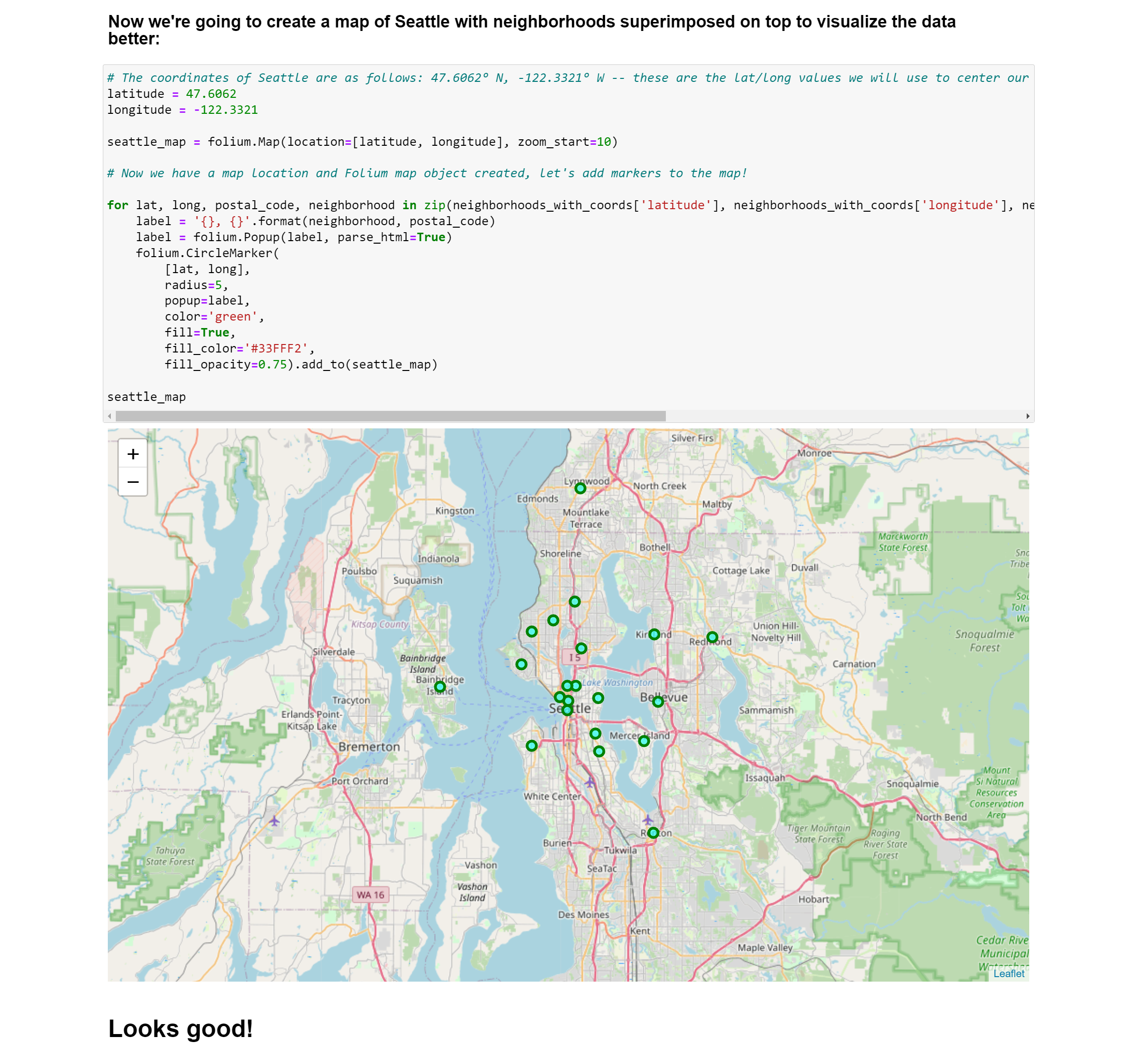Click the code scrollbar's left arrow
The height and width of the screenshot is (1063, 1148).
pos(109,416)
